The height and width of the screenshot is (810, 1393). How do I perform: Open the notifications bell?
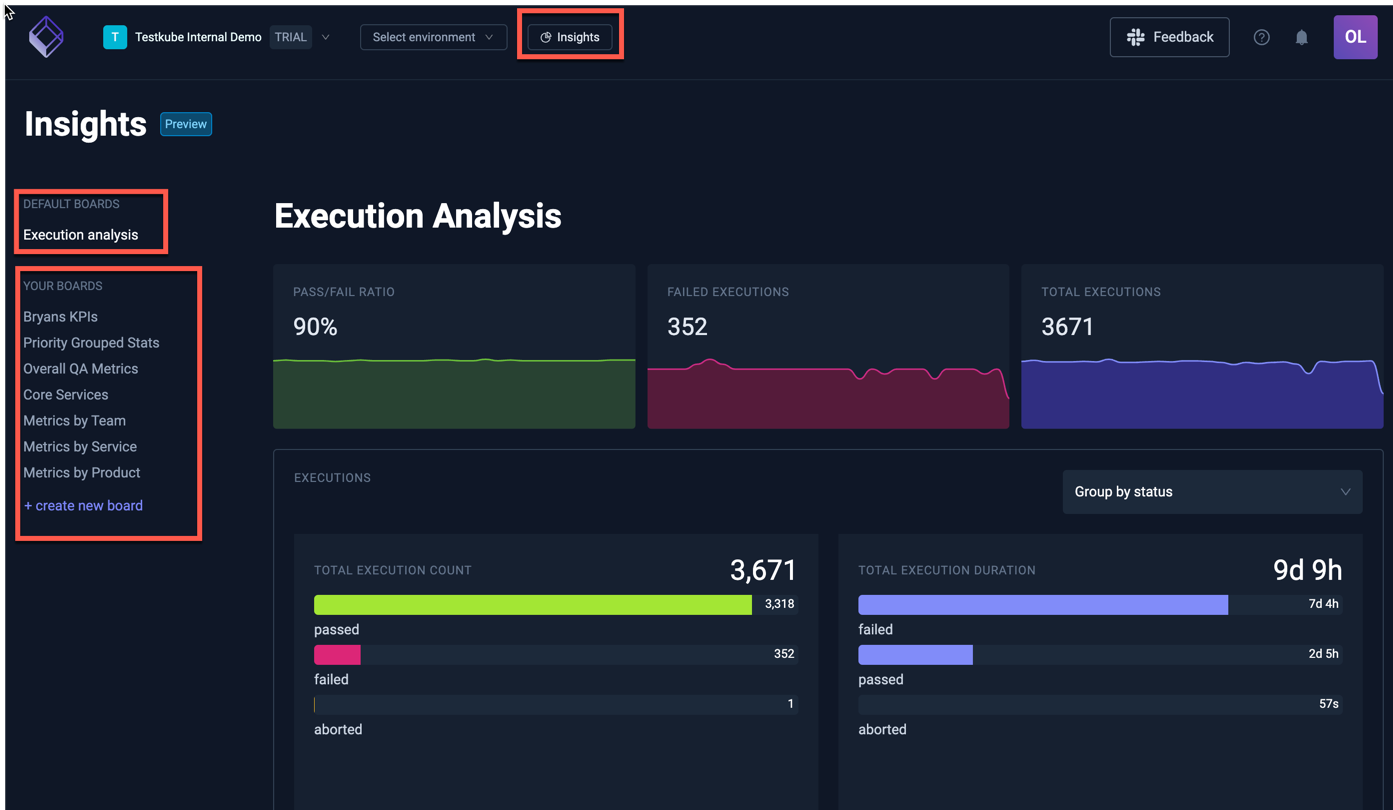coord(1301,37)
